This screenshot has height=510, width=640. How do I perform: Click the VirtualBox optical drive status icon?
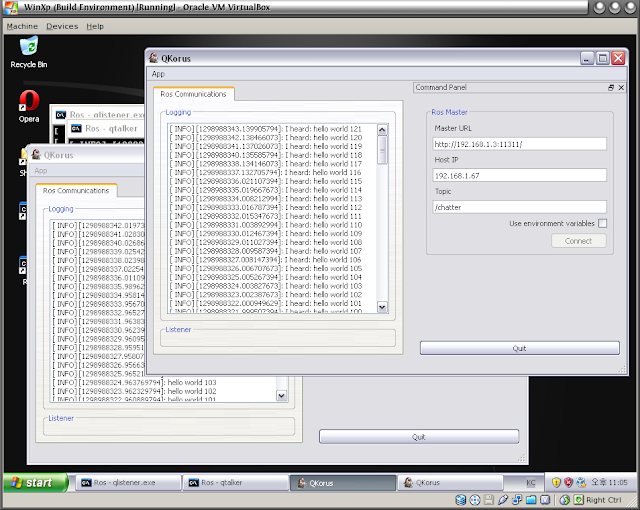[475, 500]
